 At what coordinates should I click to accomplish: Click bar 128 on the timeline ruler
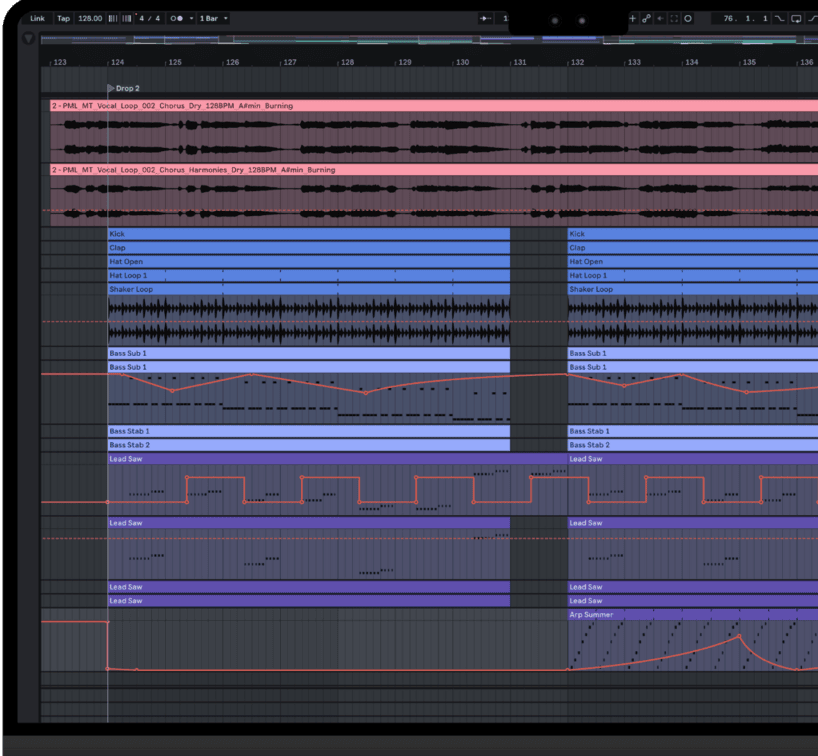tap(347, 62)
